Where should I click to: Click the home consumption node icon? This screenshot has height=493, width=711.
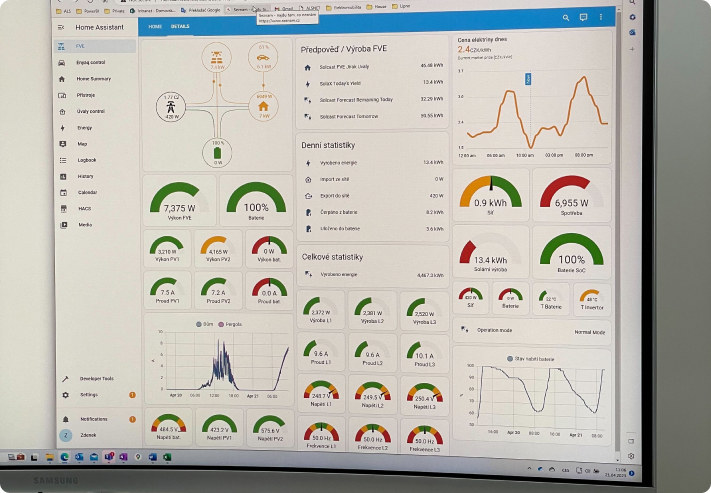tap(264, 105)
